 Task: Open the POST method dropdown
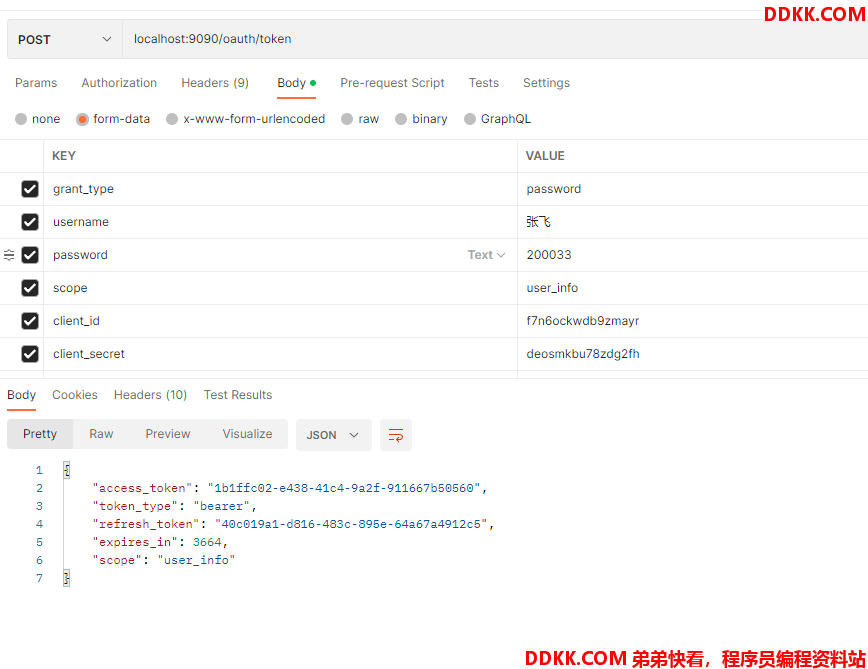[x=65, y=39]
